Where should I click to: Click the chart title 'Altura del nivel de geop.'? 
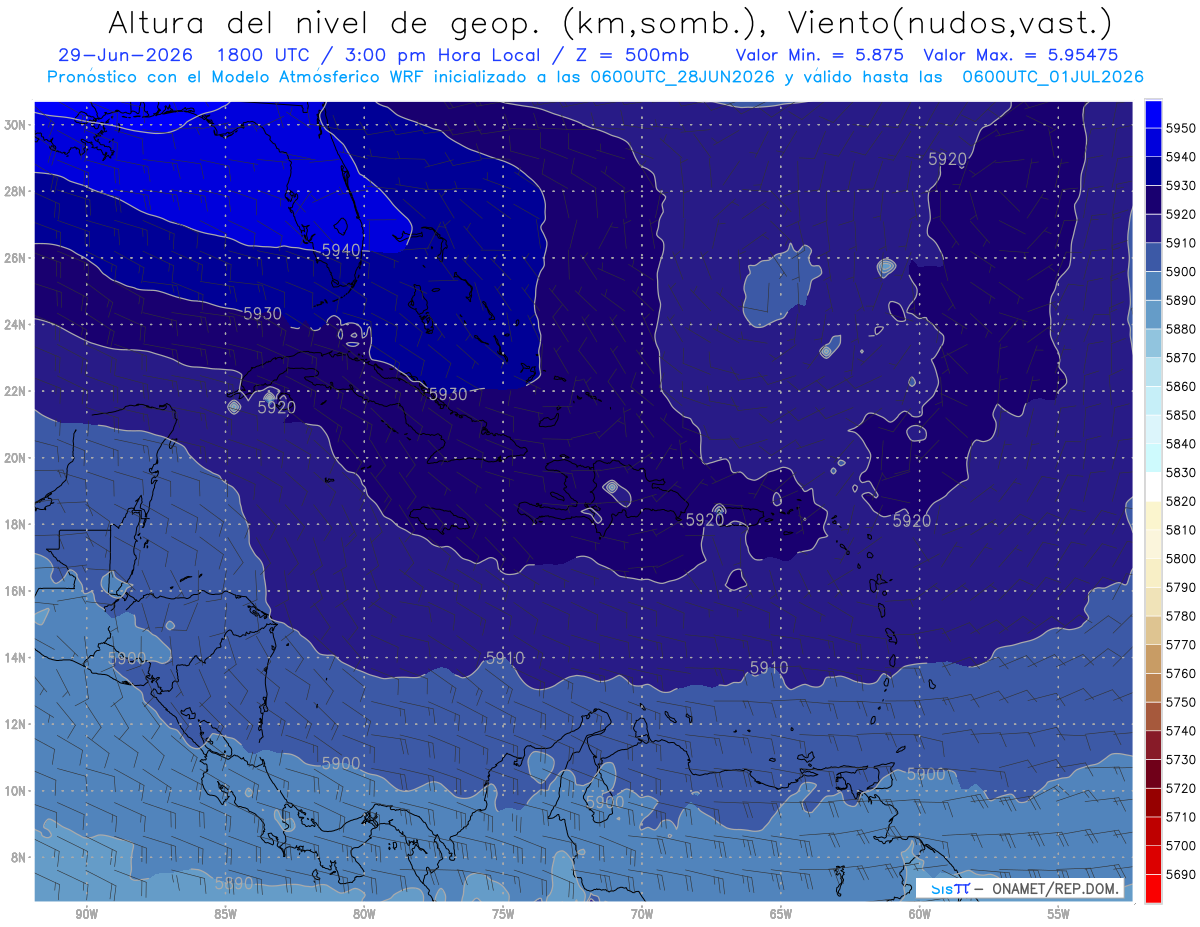327,22
